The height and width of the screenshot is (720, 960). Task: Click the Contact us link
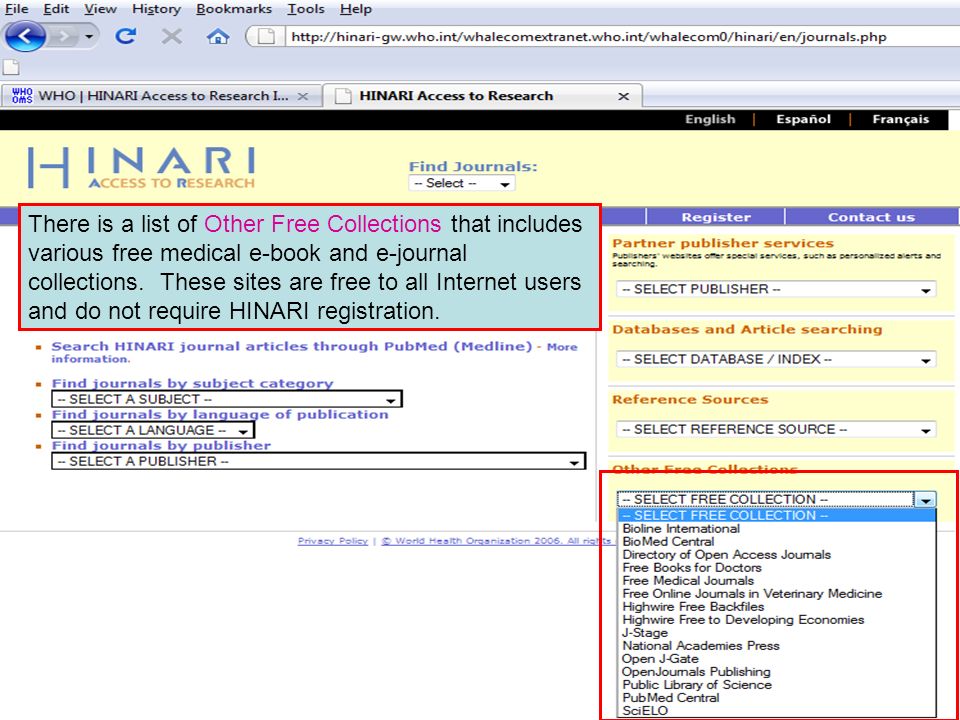[871, 217]
